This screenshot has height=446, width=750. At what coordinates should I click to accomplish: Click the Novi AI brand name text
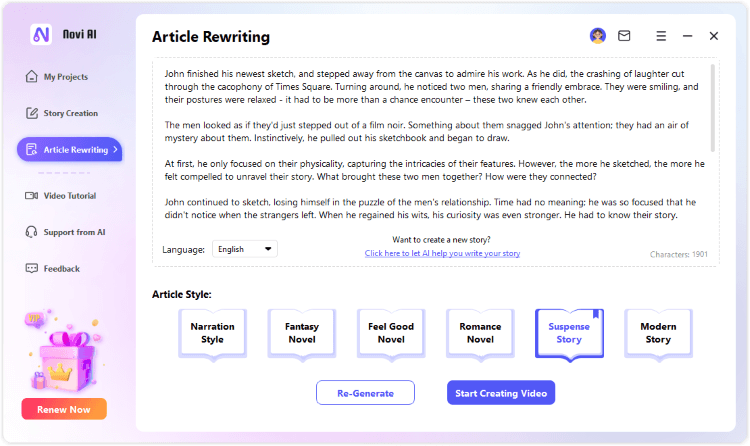(79, 34)
